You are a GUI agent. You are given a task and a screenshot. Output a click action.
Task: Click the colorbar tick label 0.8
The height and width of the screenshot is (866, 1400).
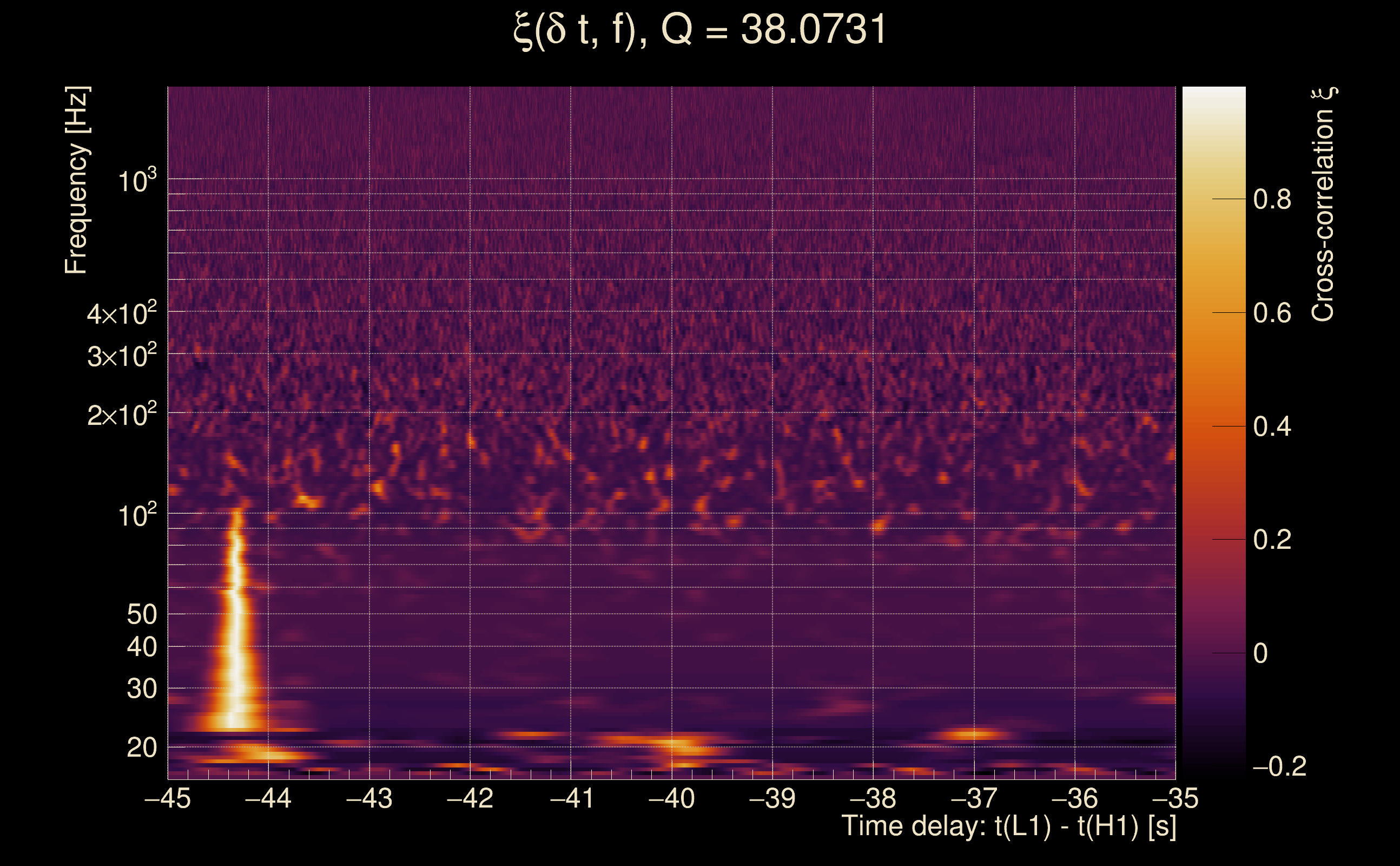coord(1272,199)
